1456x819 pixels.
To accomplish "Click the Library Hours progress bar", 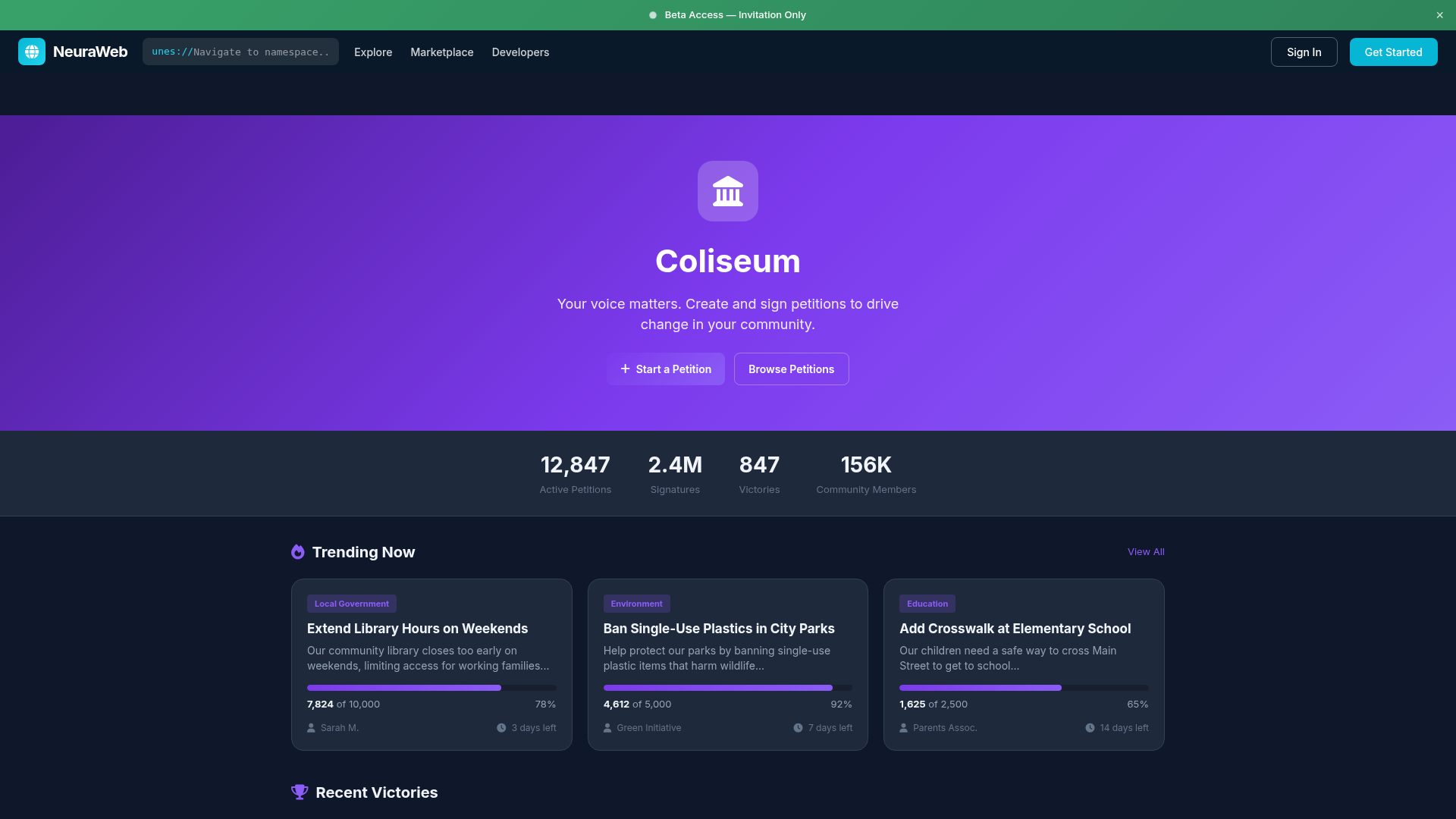I will (x=431, y=688).
